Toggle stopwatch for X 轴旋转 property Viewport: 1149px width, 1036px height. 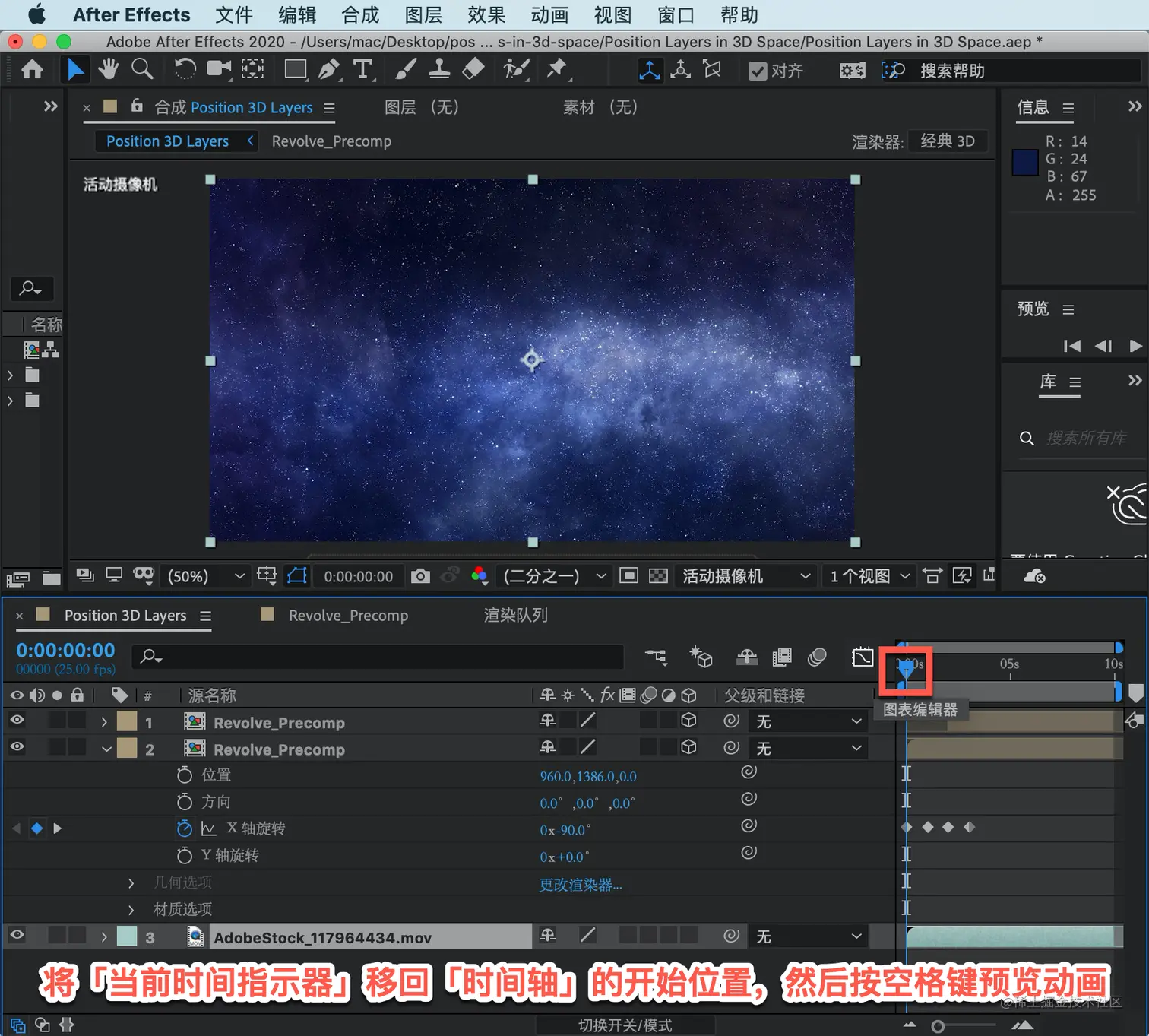pyautogui.click(x=184, y=828)
